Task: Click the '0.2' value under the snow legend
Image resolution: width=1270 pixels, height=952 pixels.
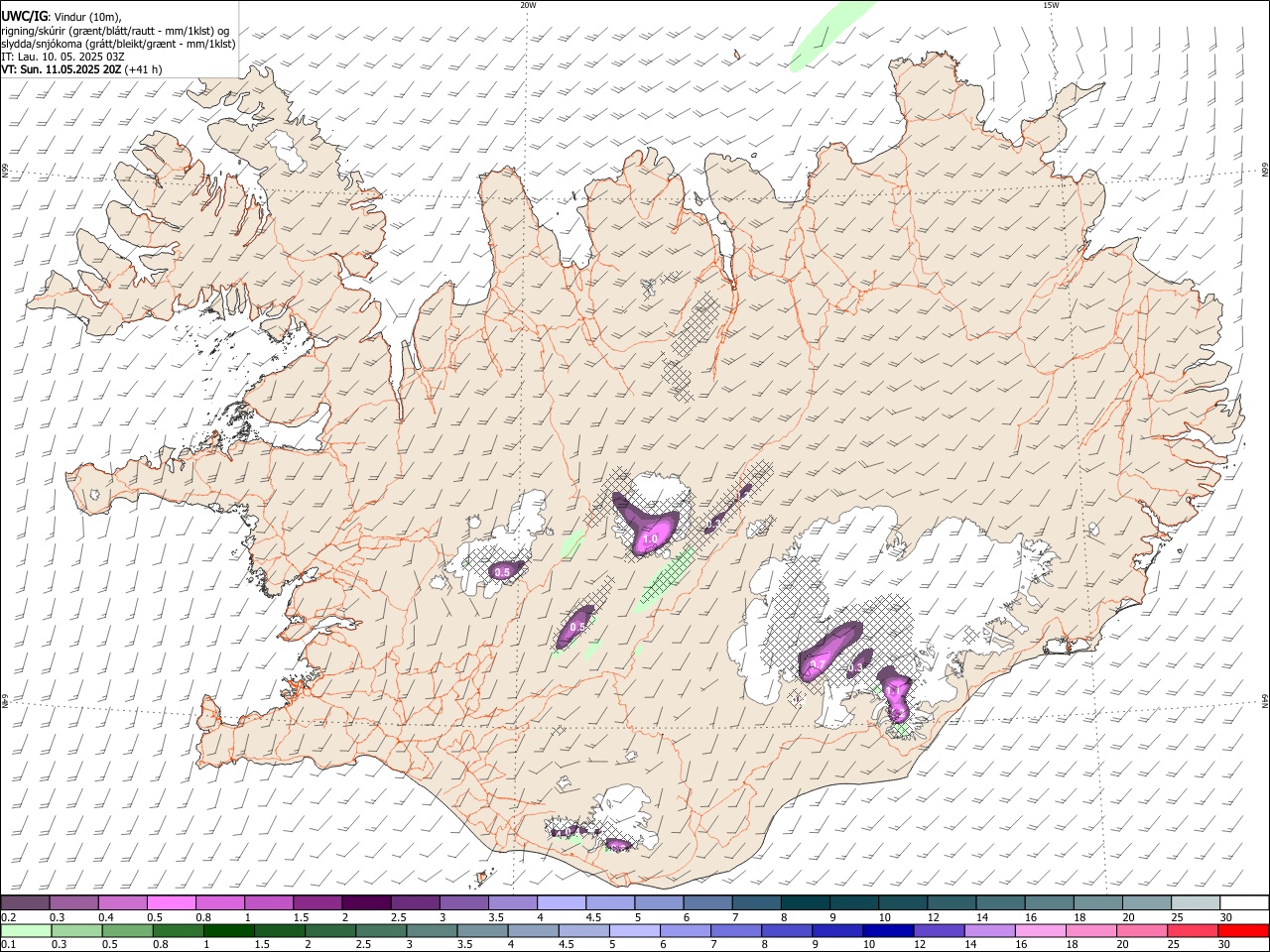Action: [x=8, y=917]
